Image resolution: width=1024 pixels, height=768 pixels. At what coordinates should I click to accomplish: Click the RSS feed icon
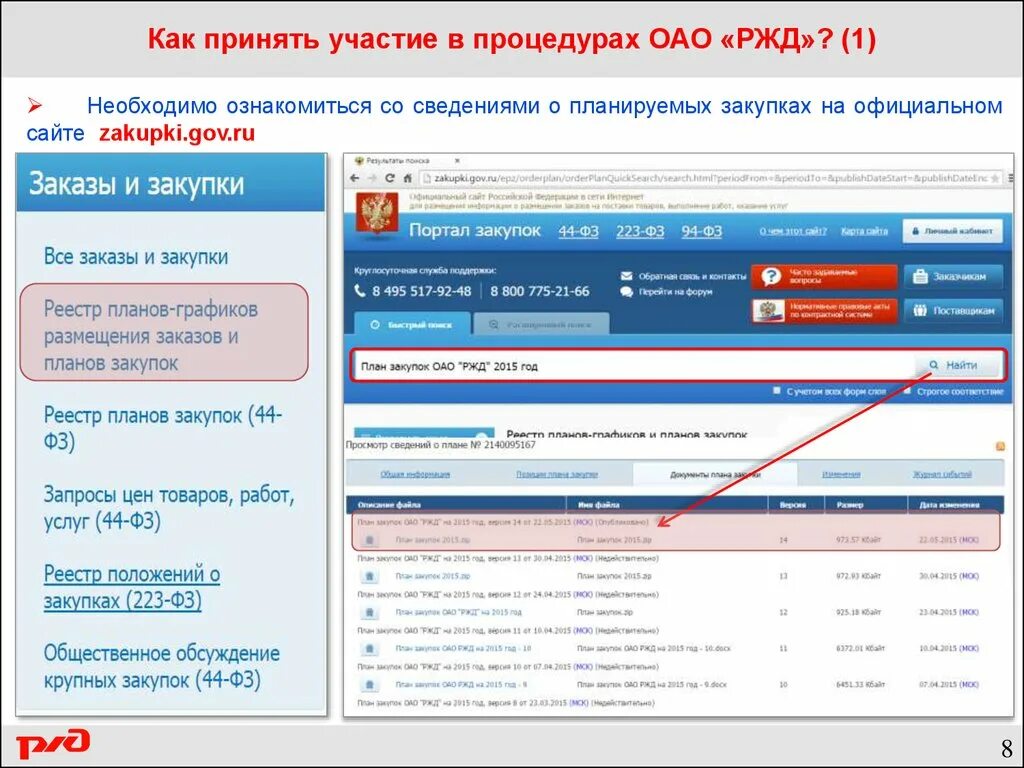click(1000, 447)
